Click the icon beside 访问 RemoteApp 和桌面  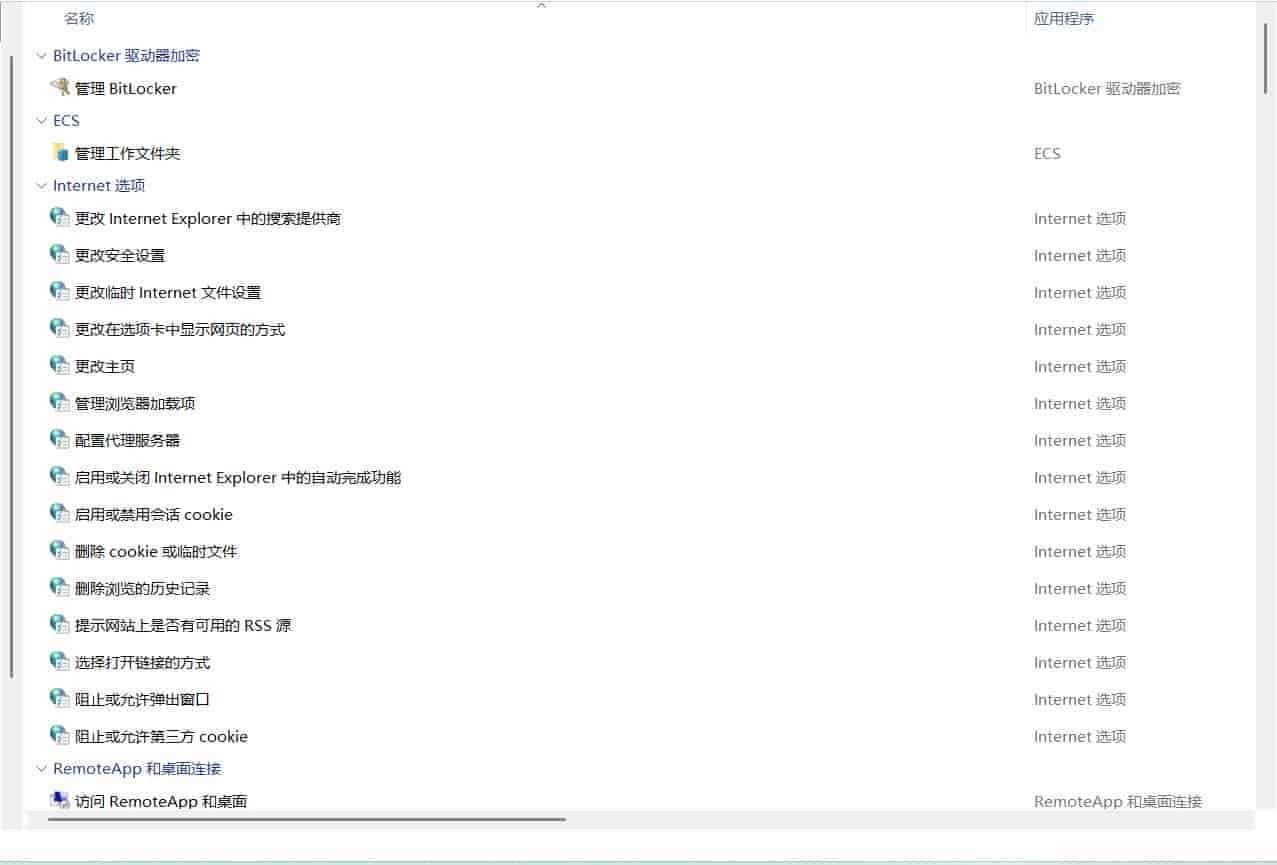coord(59,800)
